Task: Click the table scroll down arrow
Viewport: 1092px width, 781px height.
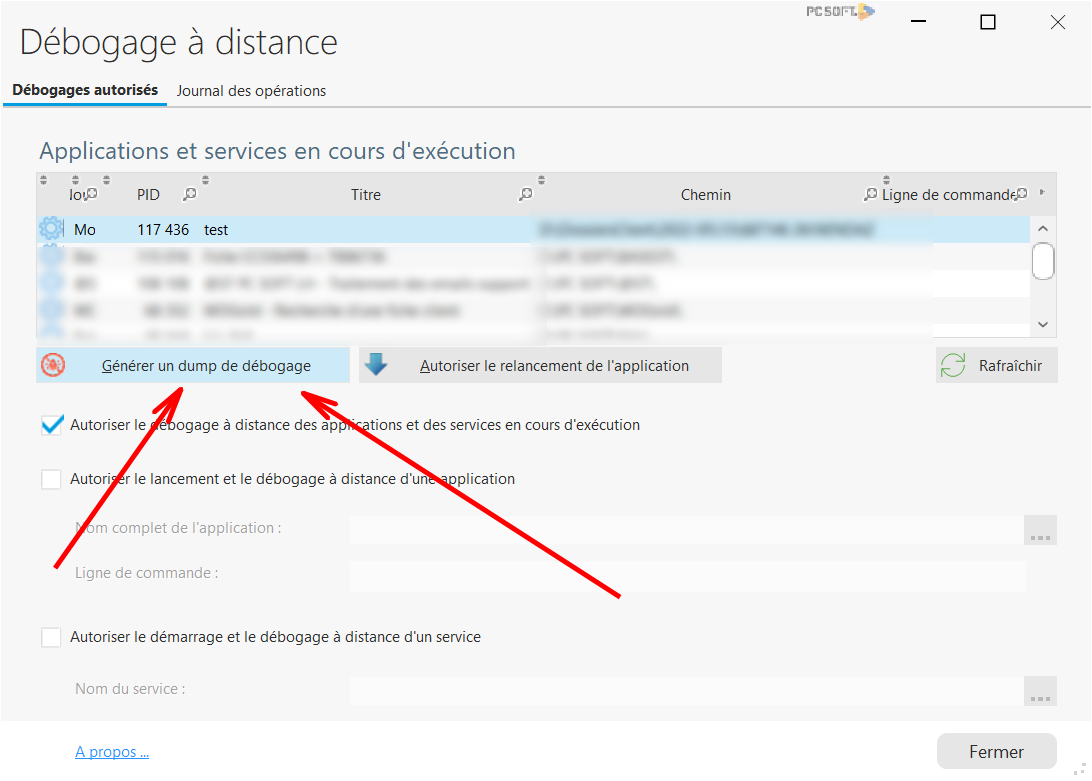Action: point(1043,324)
